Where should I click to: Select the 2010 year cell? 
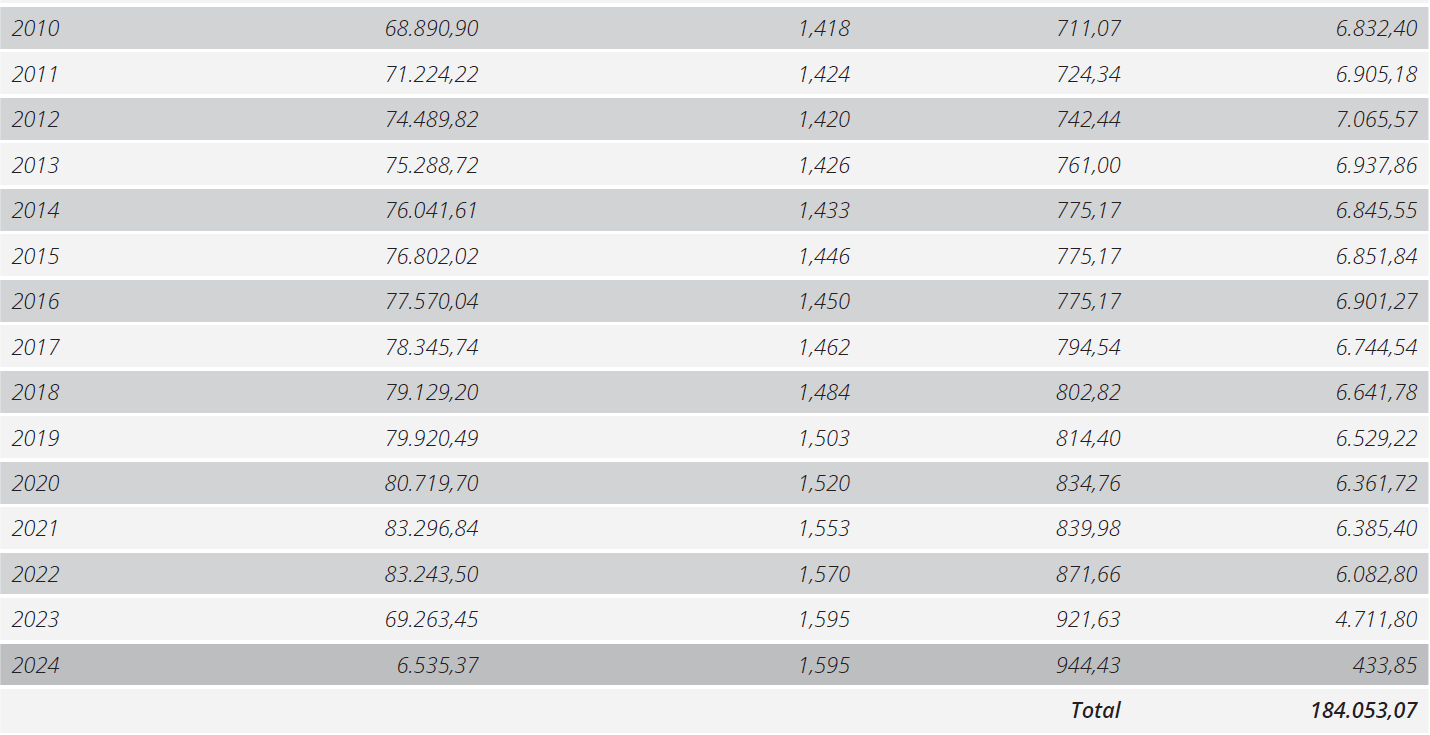coord(36,29)
